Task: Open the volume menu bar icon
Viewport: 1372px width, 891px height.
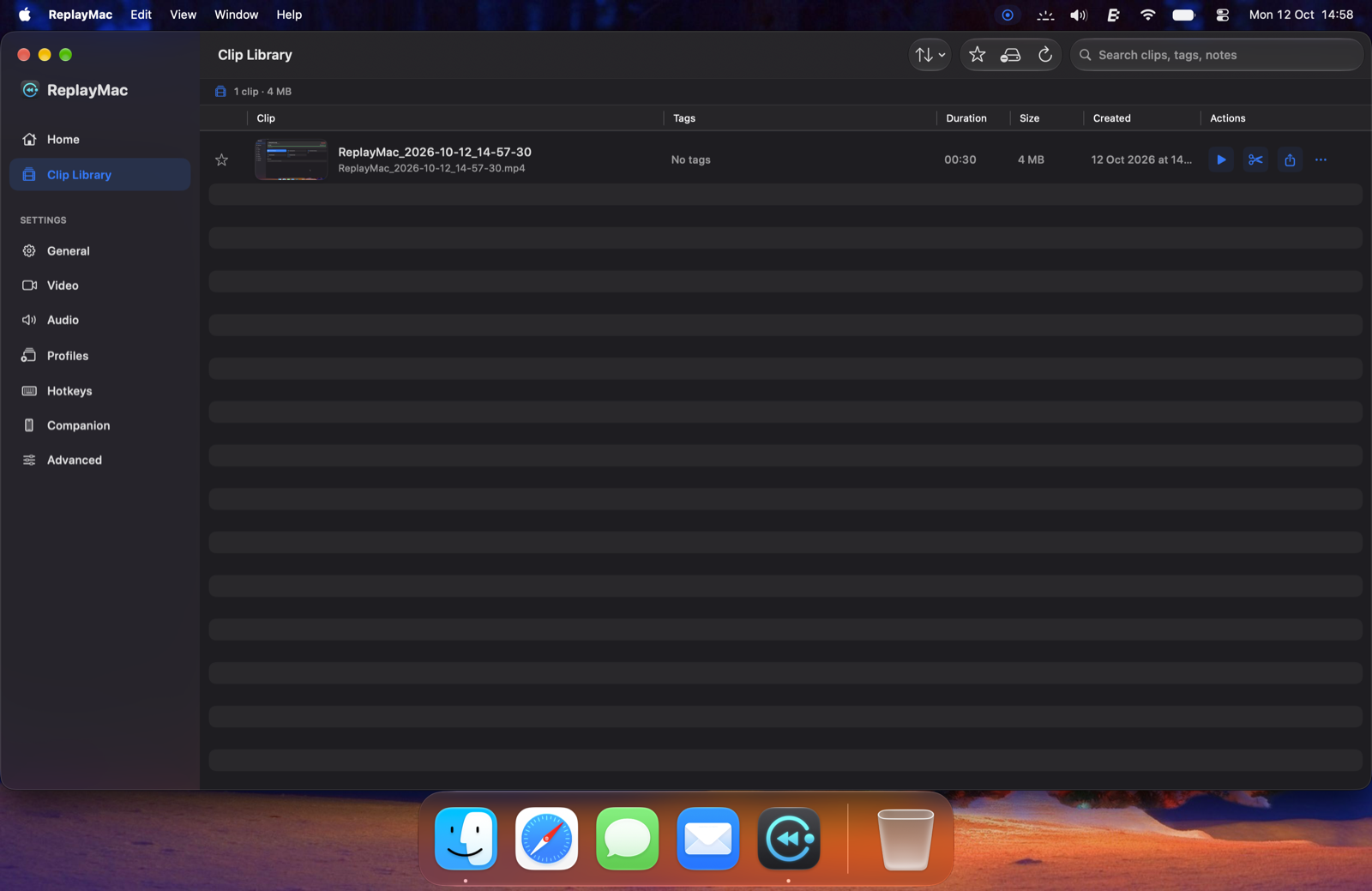Action: coord(1079,15)
